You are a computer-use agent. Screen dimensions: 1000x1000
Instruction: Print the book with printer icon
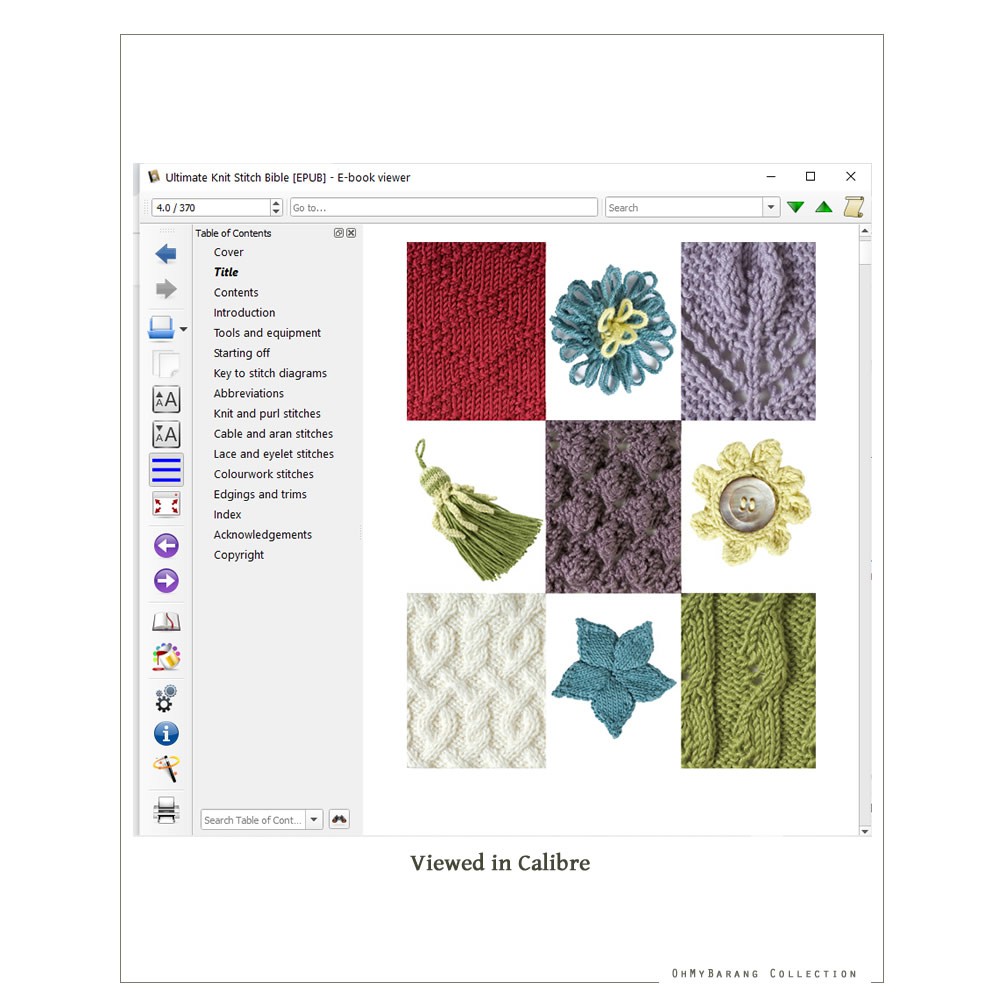tap(166, 810)
